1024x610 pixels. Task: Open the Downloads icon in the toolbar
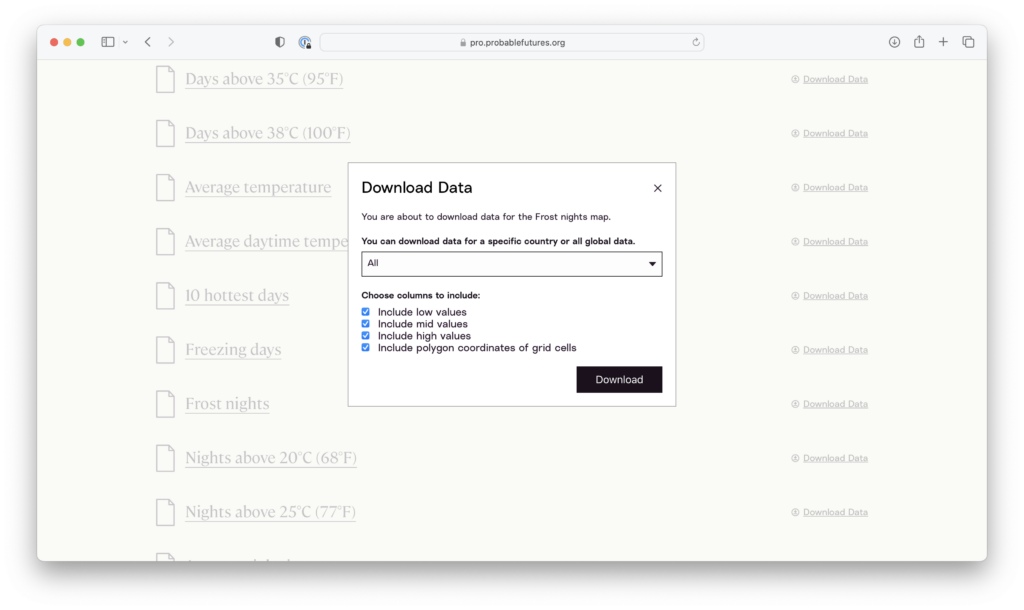point(893,41)
